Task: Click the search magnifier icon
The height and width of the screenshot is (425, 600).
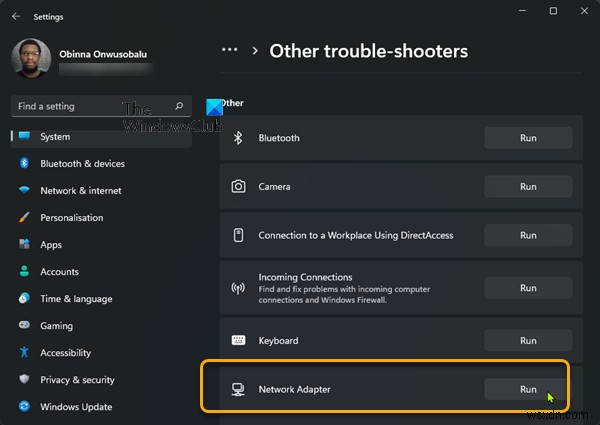Action: tap(179, 106)
